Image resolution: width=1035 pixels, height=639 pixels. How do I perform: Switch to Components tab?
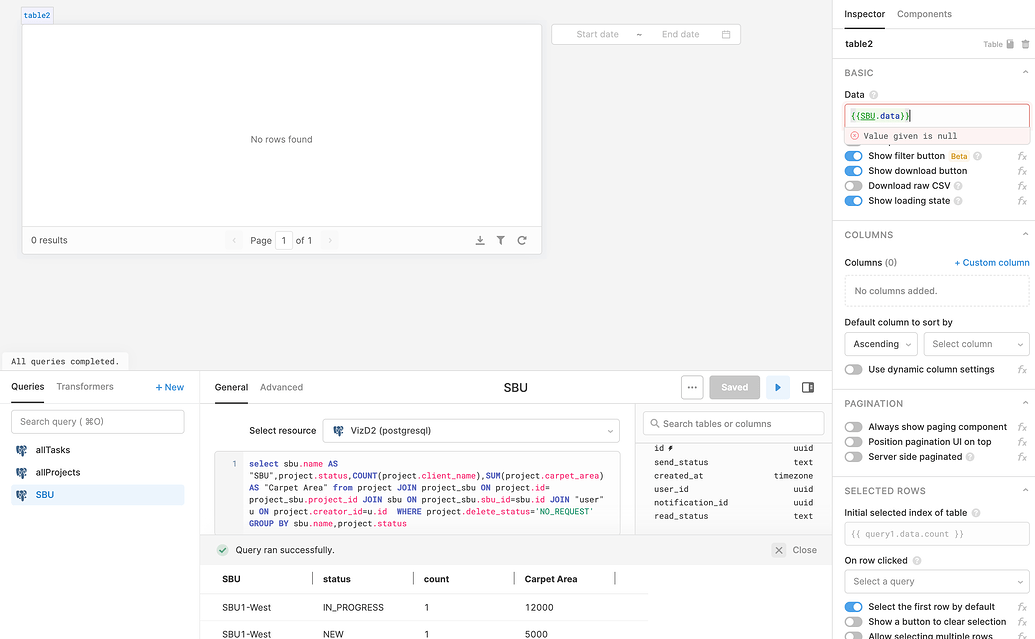pos(923,14)
